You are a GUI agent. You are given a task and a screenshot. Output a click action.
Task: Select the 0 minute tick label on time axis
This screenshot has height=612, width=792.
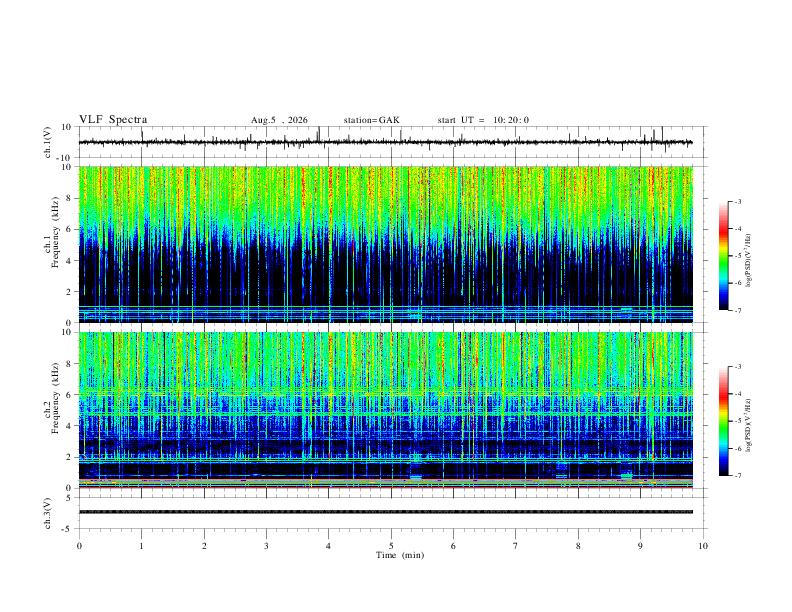(79, 546)
